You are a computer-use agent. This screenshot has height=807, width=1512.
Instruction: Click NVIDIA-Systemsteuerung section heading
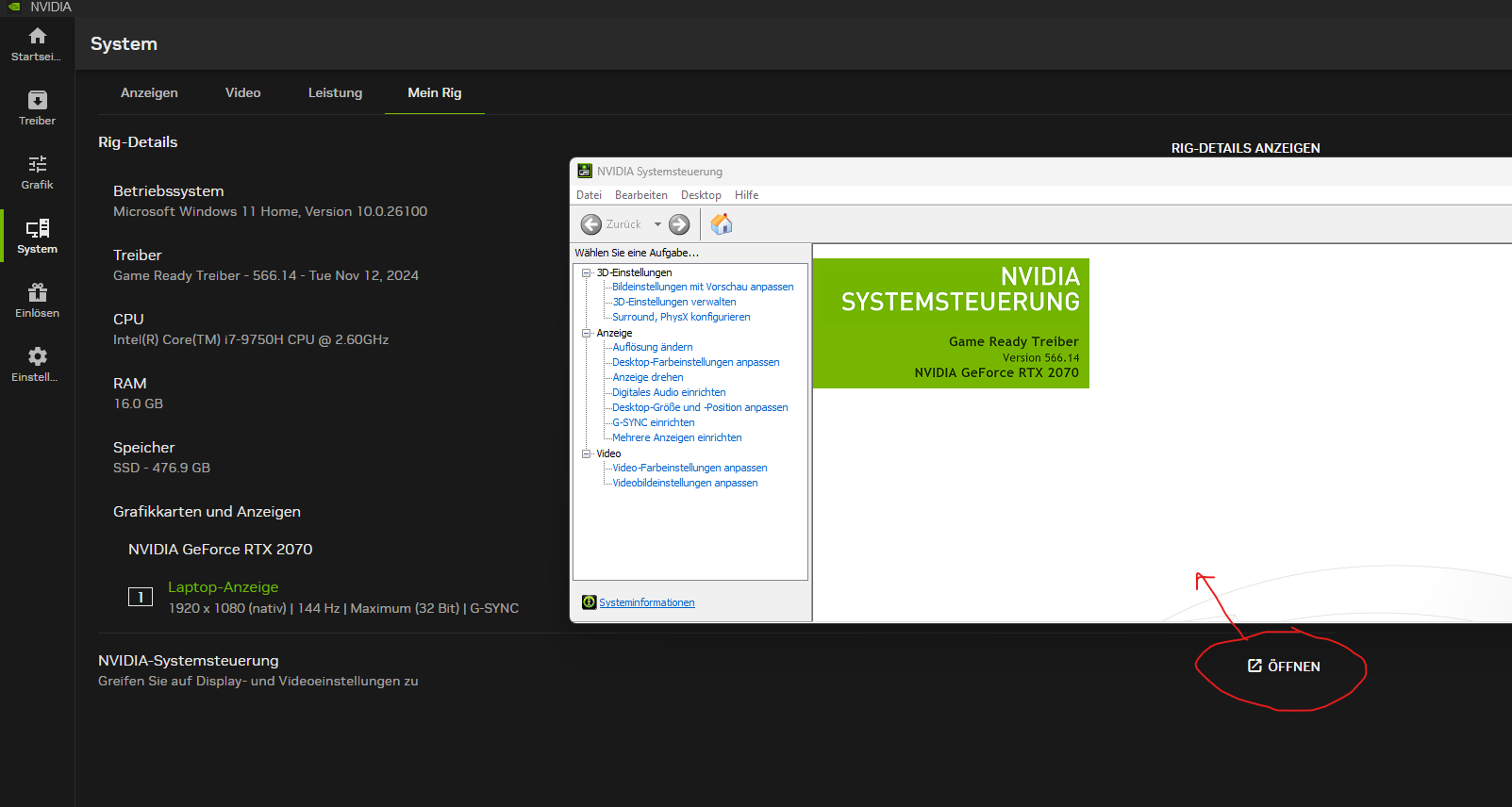point(189,661)
